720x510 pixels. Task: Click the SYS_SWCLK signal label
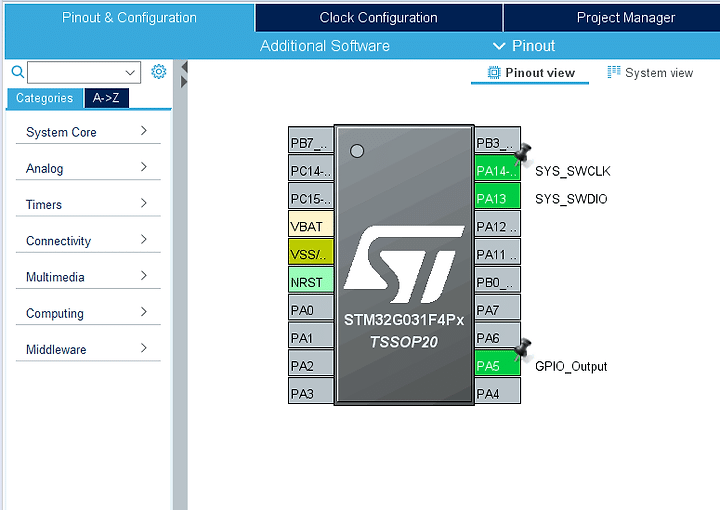tap(573, 171)
